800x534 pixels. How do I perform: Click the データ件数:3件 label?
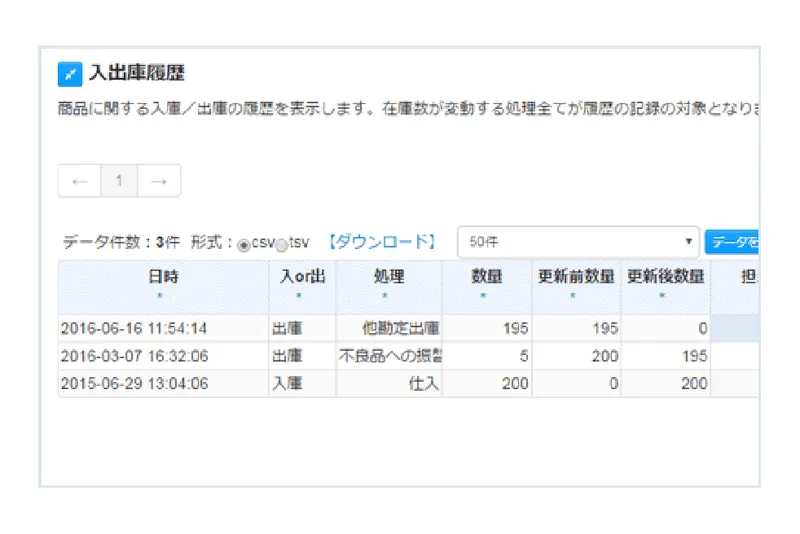(x=121, y=242)
